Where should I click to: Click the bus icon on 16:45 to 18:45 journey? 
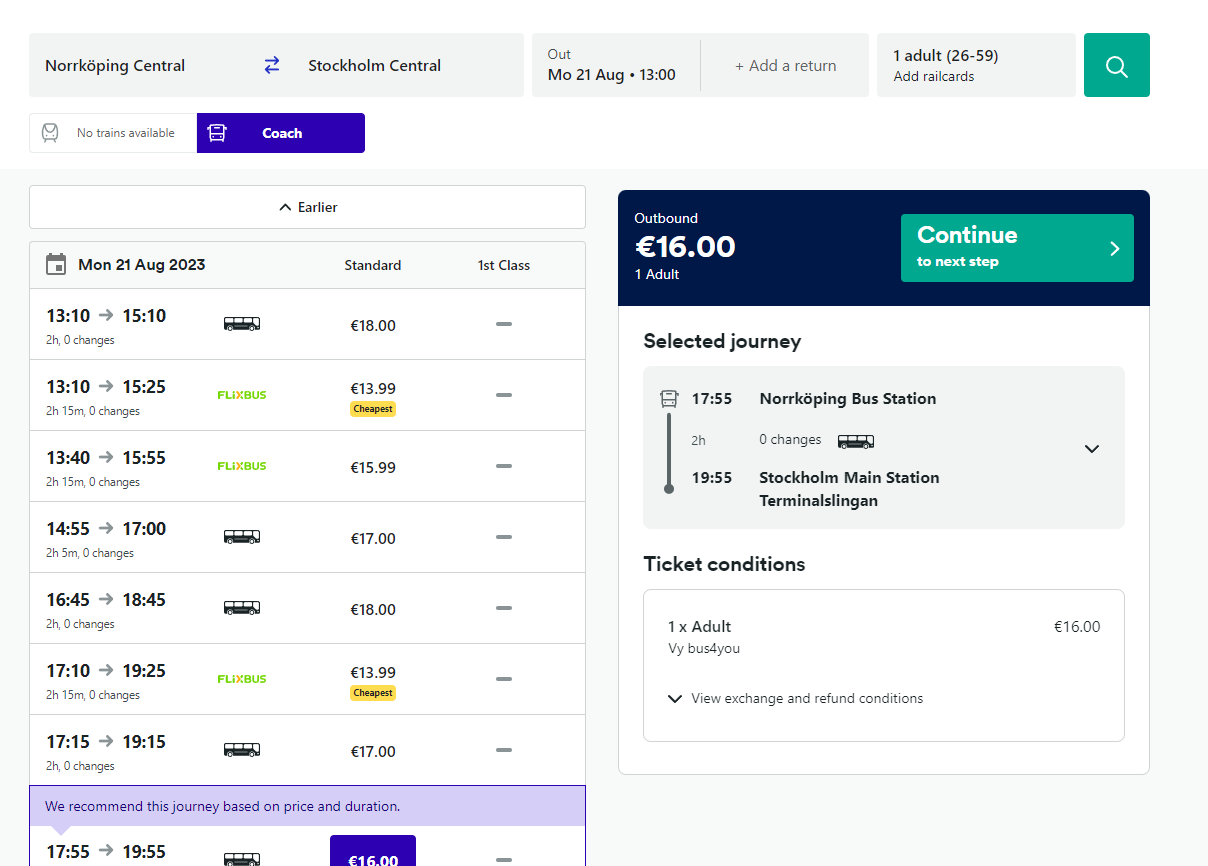[x=242, y=608]
